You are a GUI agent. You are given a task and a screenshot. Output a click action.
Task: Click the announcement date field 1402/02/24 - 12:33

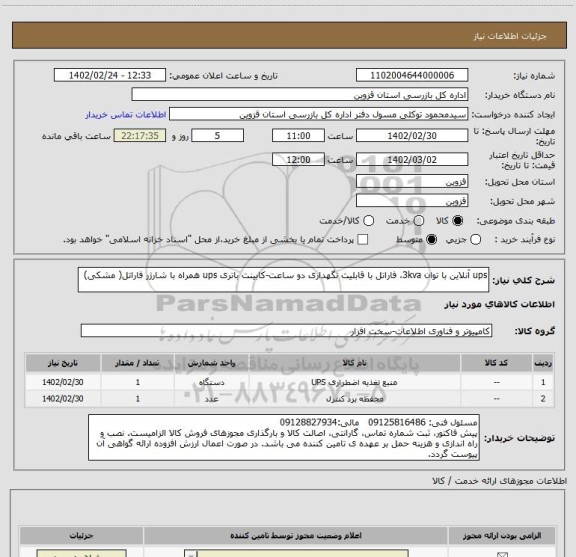[110, 75]
